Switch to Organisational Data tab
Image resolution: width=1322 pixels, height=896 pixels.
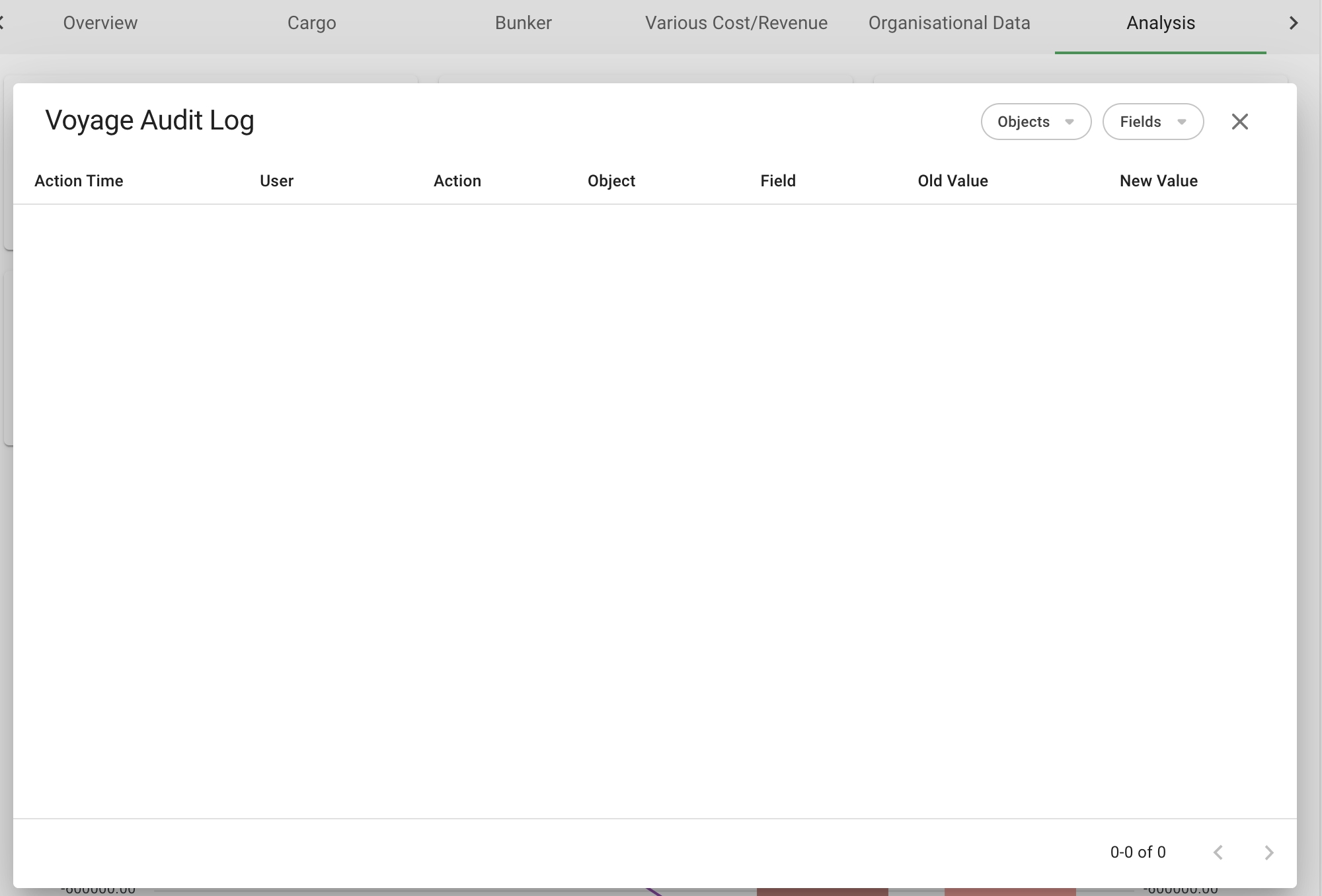click(949, 23)
